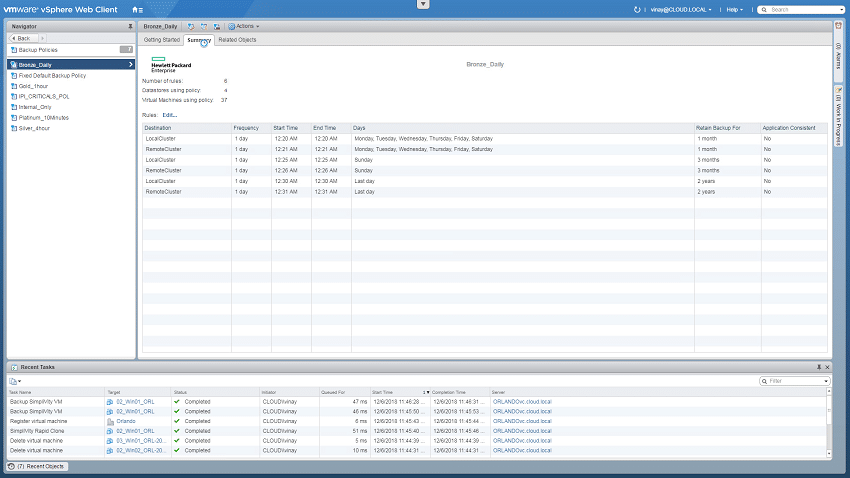Click the filter magnifier icon in Recent Tasks
Screen dimensions: 850x478
pos(764,381)
